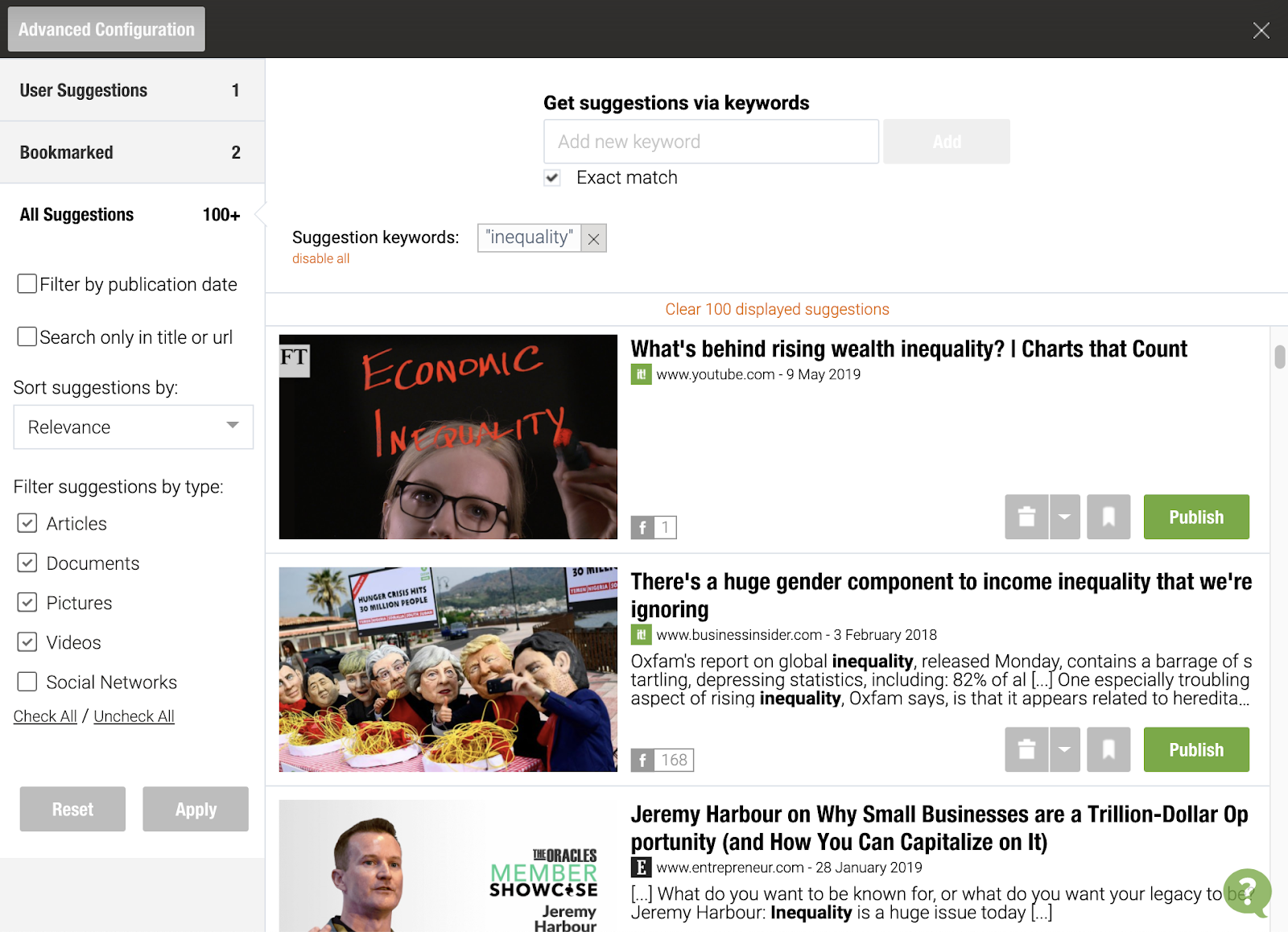Delete the 'Charts that Count' suggestion with trash icon

(1026, 517)
